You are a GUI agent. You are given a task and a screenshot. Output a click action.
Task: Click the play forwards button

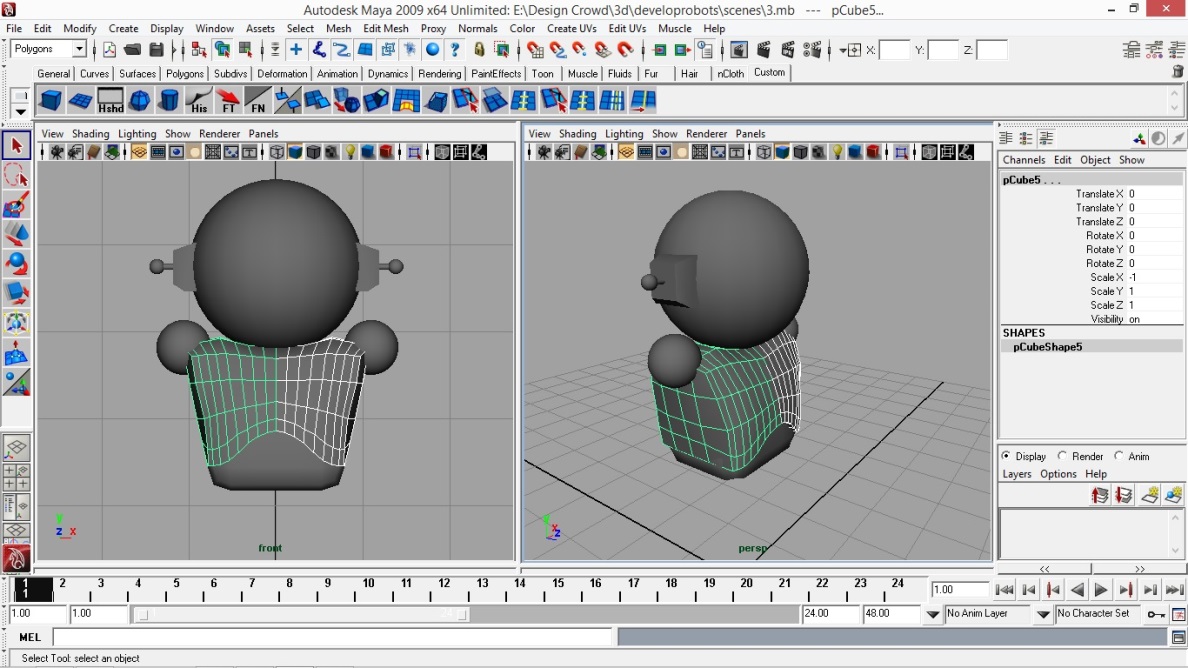pos(1101,589)
